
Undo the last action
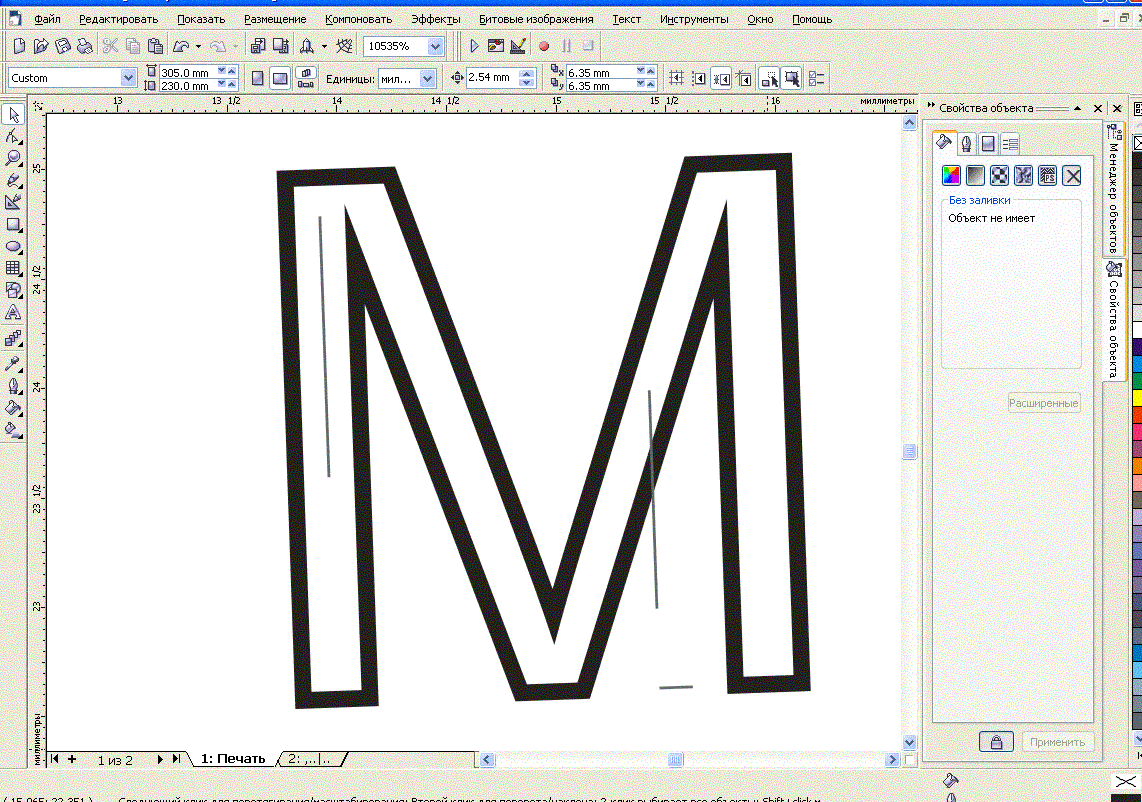[x=181, y=46]
